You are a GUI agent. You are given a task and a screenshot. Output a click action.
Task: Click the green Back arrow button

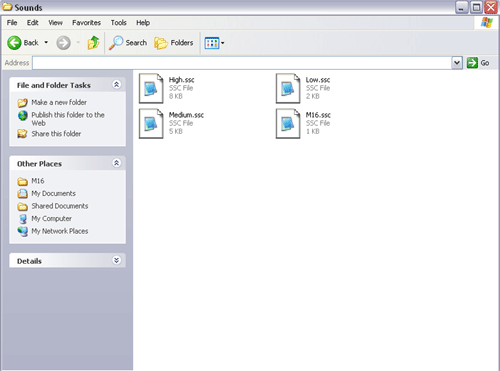14,43
